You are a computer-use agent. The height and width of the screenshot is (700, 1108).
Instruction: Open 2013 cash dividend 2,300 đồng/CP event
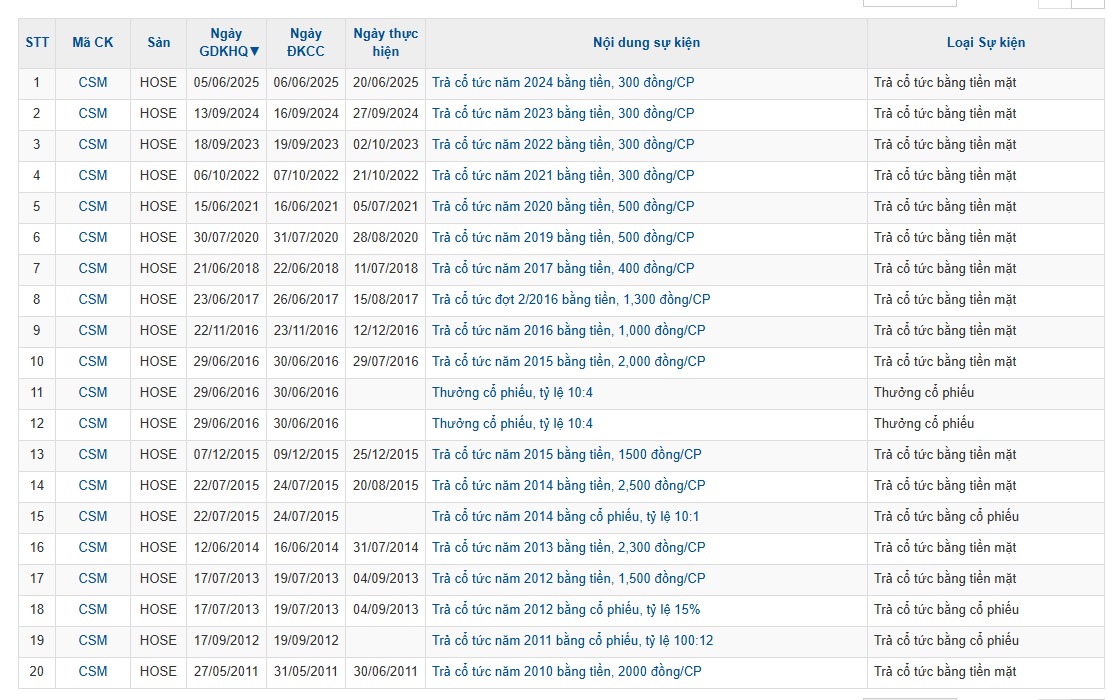coord(569,548)
